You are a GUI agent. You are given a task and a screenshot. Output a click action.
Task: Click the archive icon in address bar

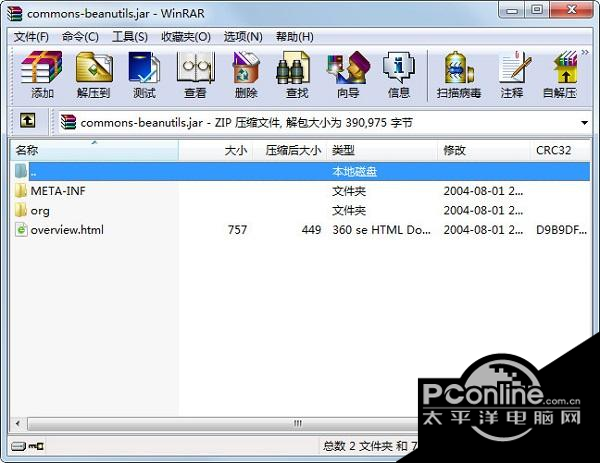click(68, 122)
